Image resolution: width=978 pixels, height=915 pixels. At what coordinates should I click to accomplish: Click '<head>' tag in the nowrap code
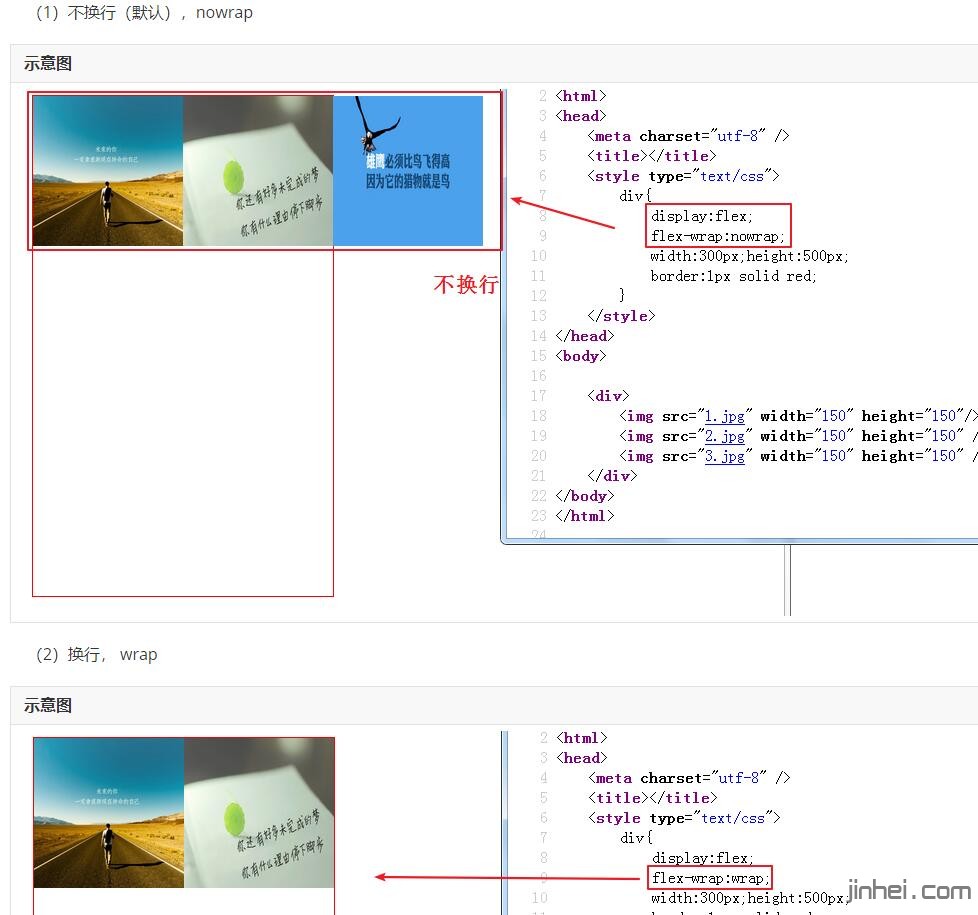click(581, 116)
